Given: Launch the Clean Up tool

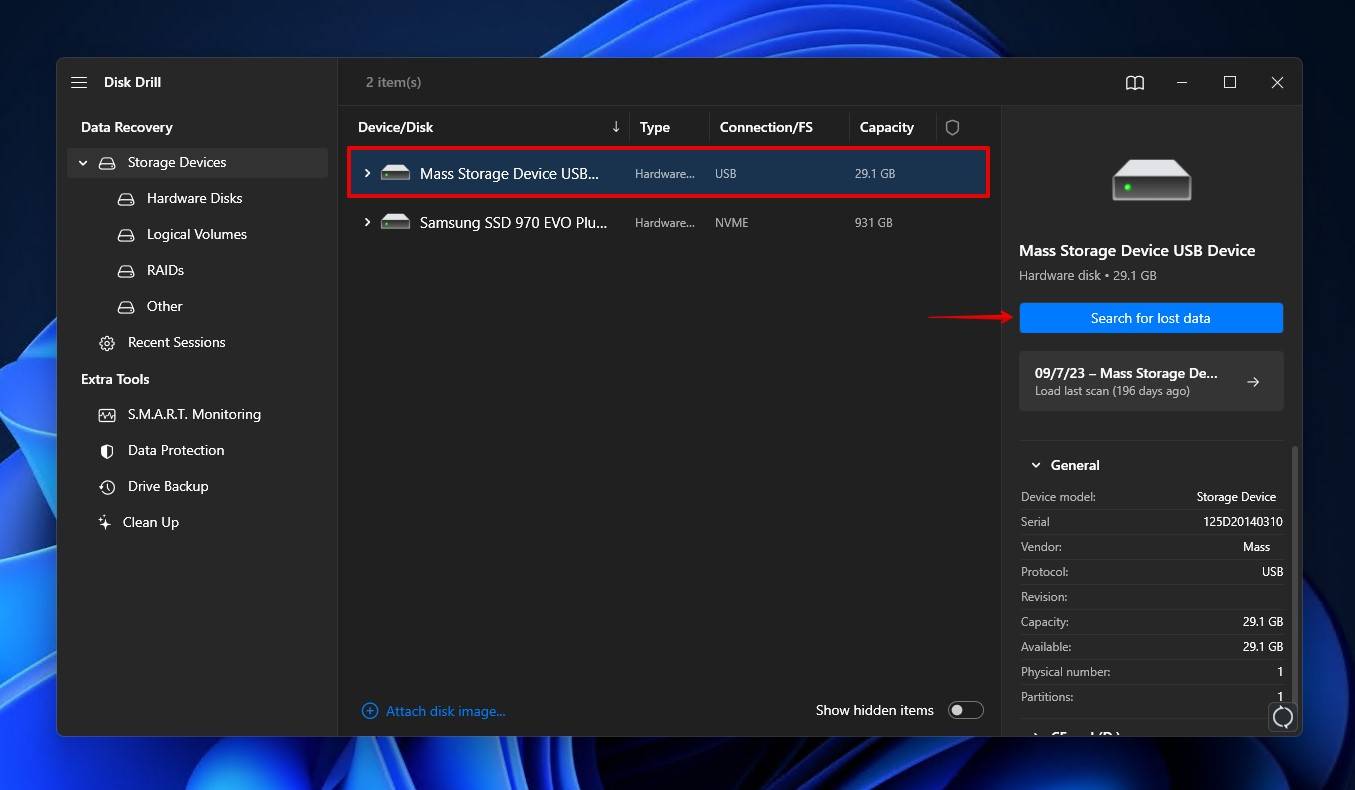Looking at the screenshot, I should (150, 522).
